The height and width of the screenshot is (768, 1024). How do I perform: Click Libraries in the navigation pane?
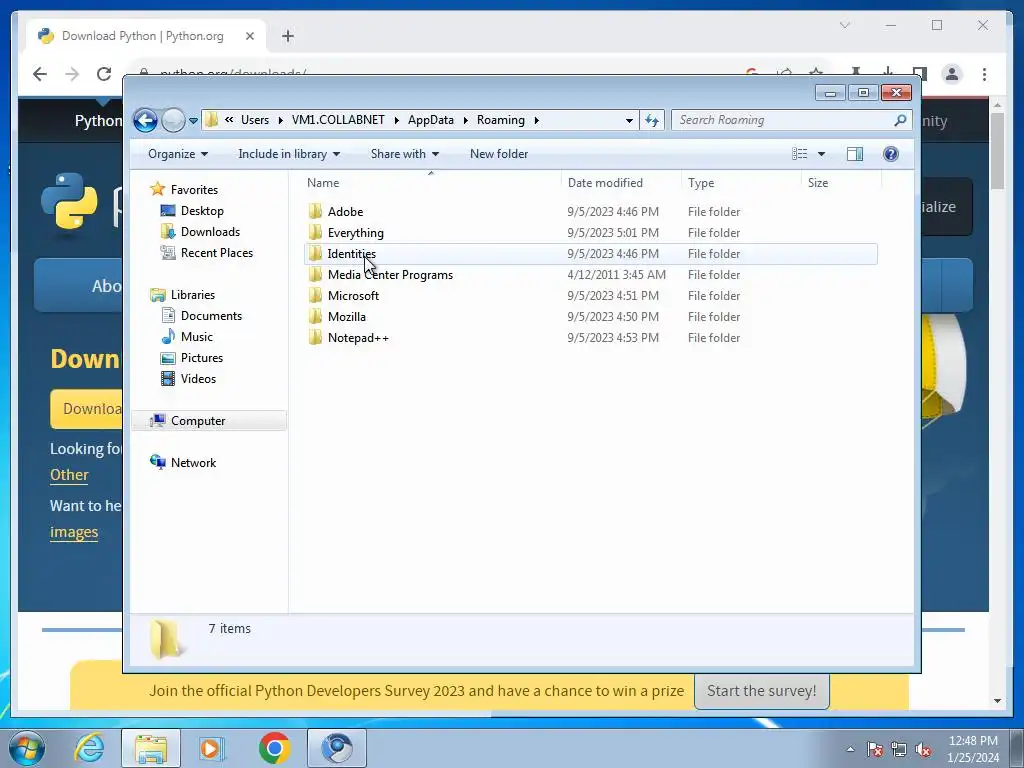click(x=193, y=295)
